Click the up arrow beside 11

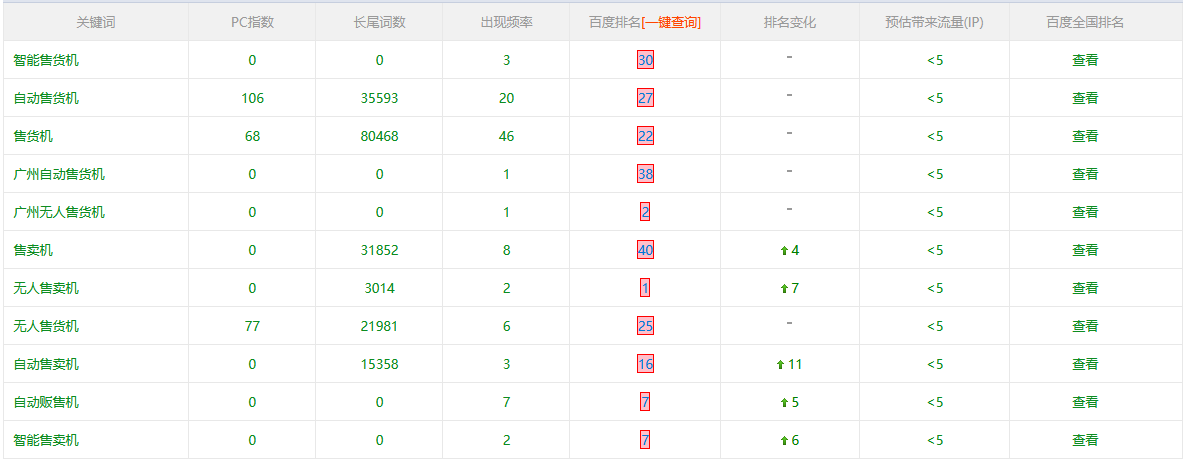(780, 365)
